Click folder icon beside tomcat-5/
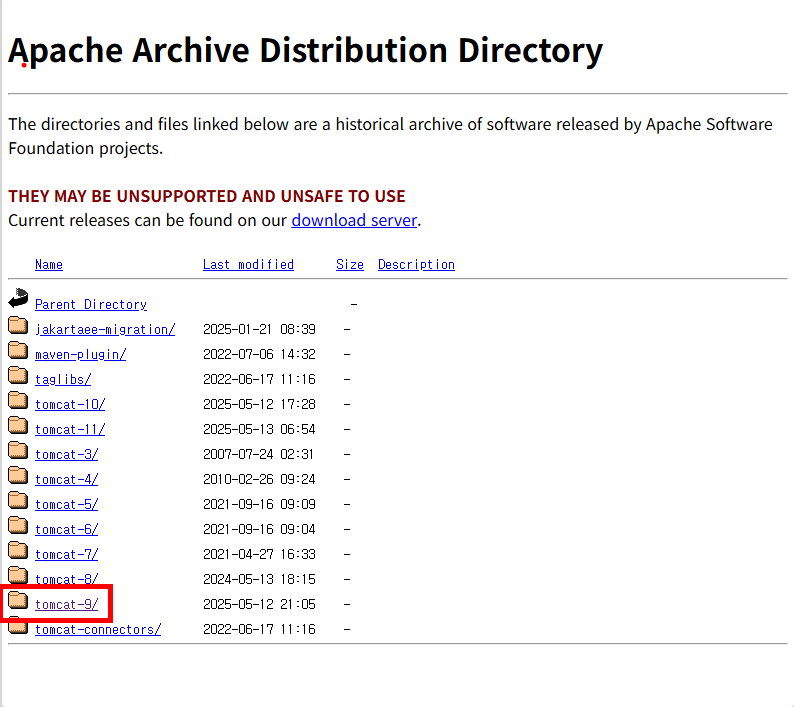This screenshot has width=794, height=707. [x=18, y=500]
